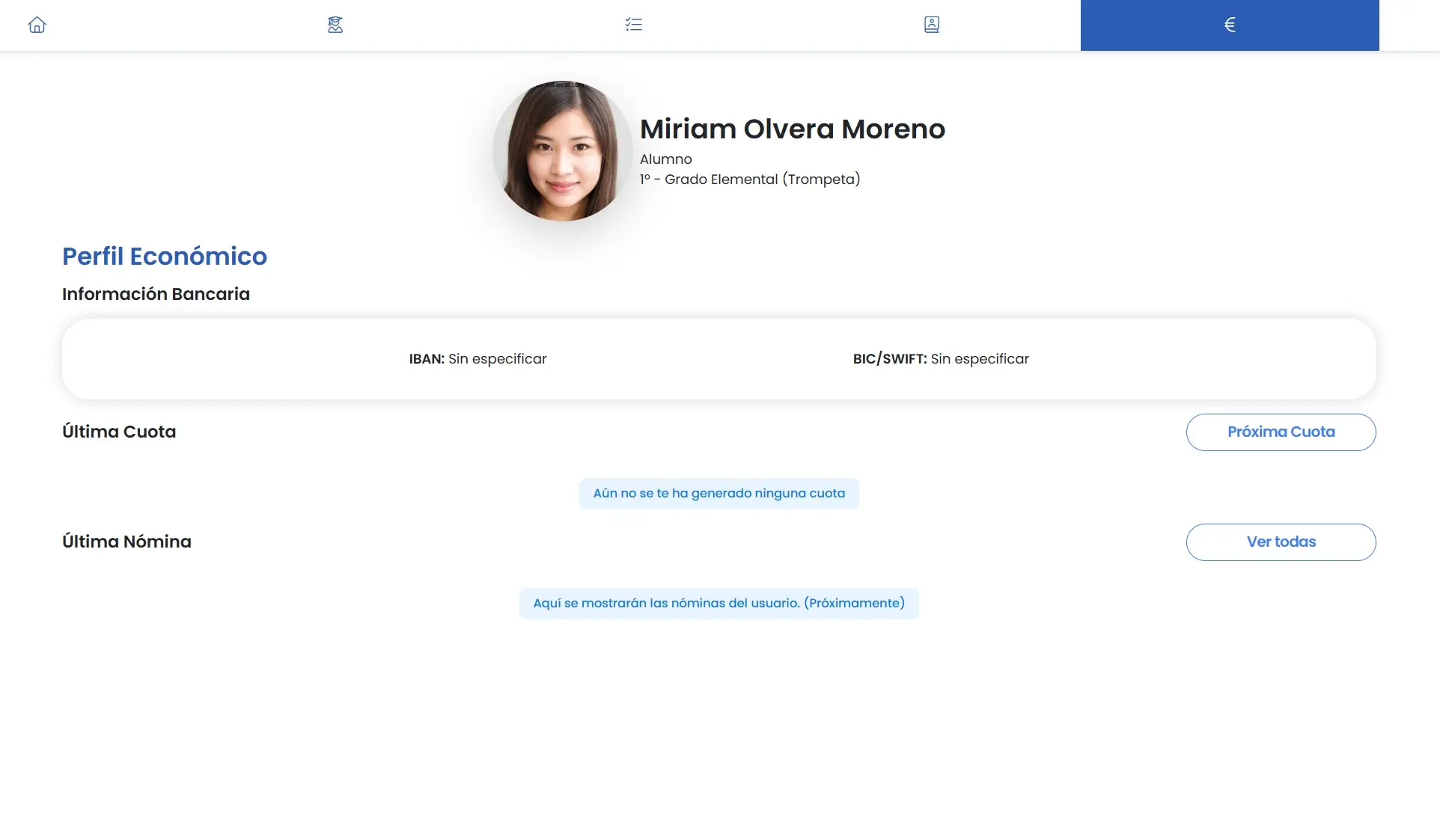This screenshot has height=840, width=1440.
Task: Click the Próxima Cuota button
Action: (x=1281, y=432)
